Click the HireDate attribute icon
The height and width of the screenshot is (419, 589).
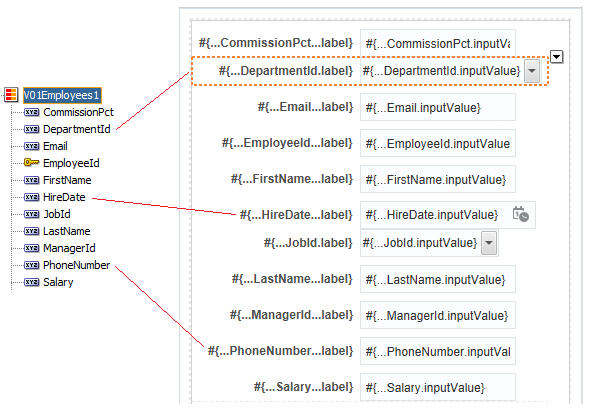32,197
